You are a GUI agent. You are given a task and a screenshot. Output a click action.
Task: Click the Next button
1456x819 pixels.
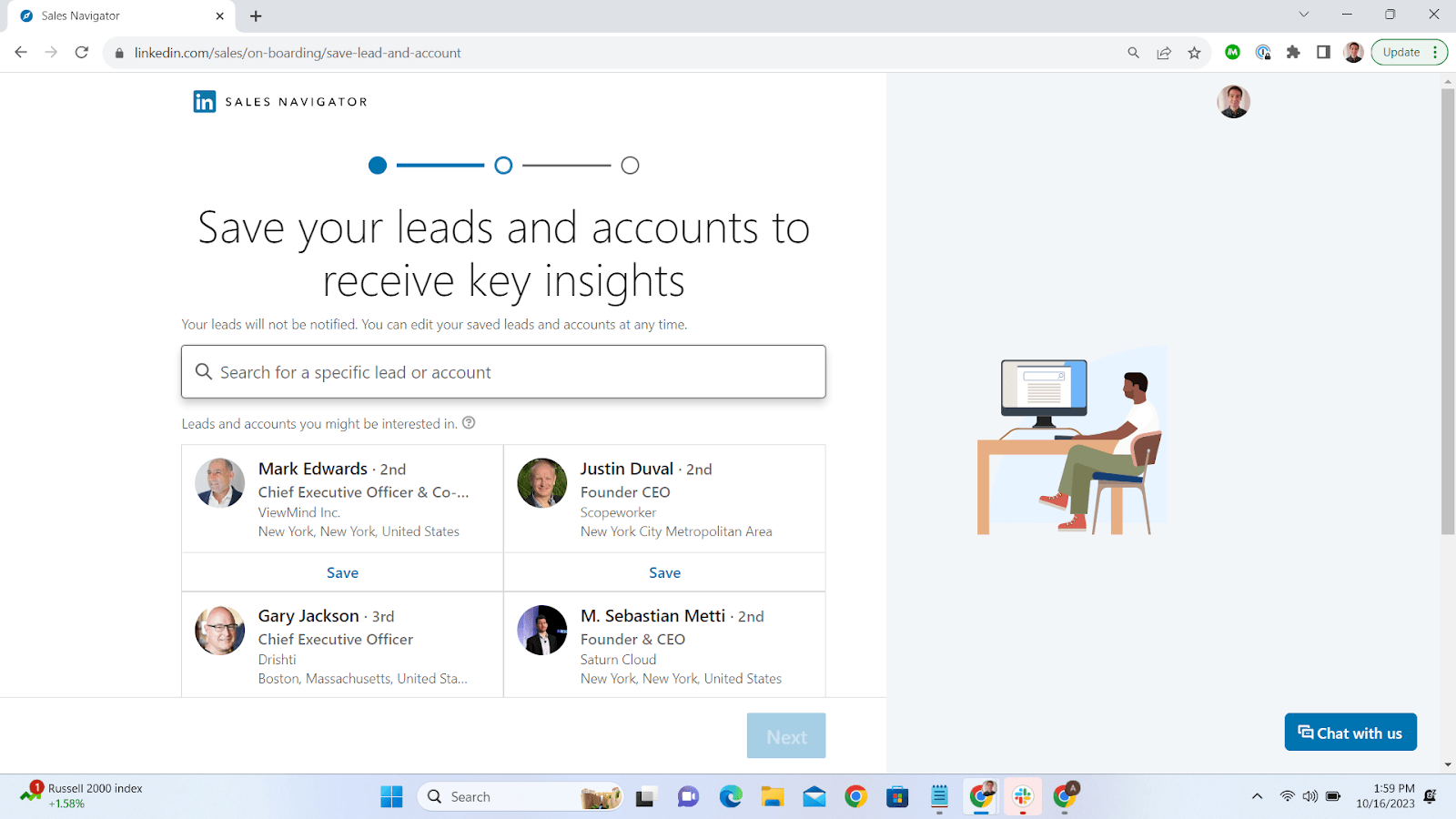(786, 736)
